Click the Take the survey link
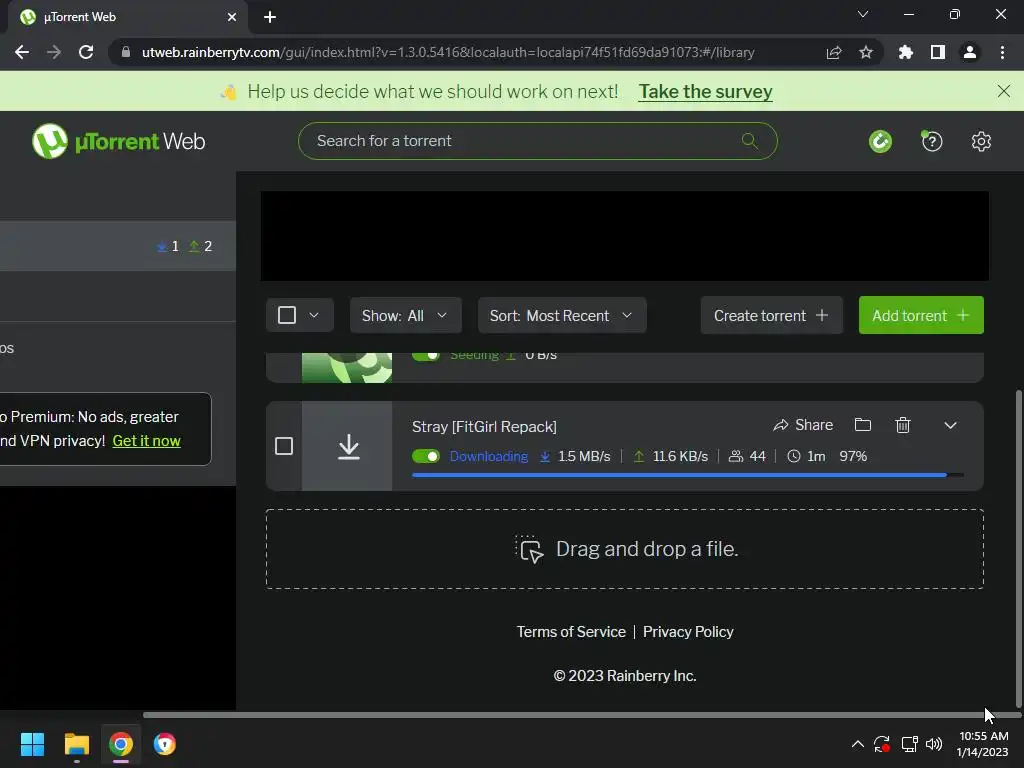The width and height of the screenshot is (1024, 768). coord(705,91)
